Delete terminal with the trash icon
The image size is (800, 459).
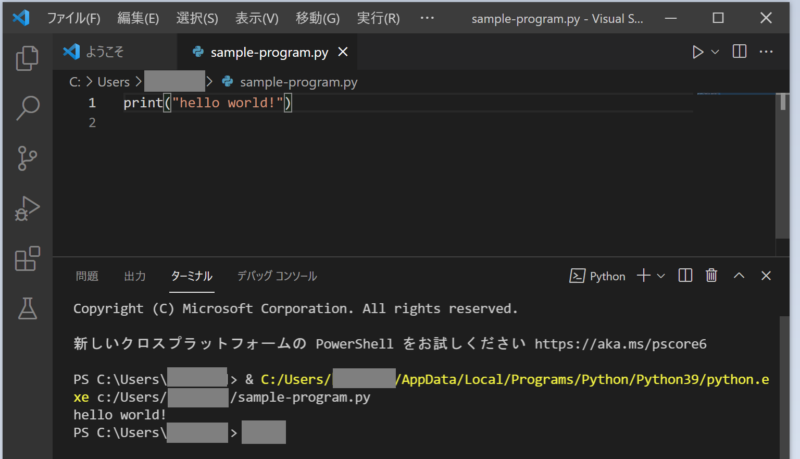711,276
